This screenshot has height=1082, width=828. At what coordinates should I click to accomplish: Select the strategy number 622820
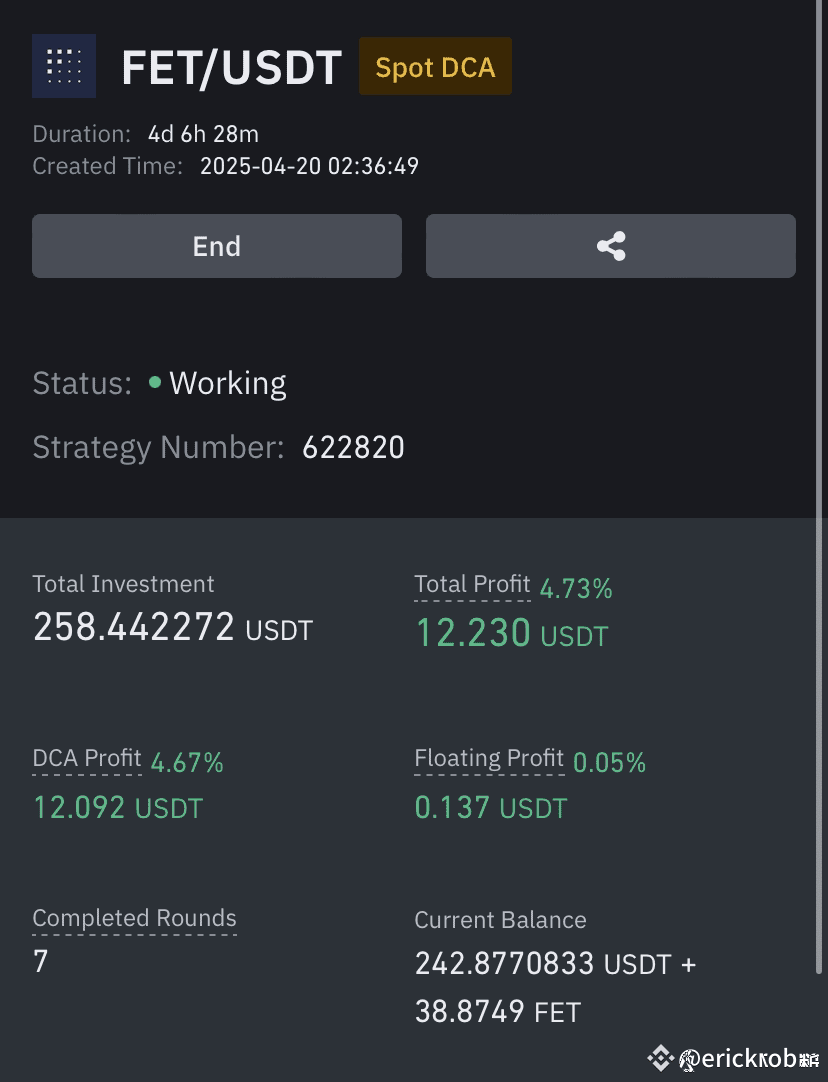353,448
